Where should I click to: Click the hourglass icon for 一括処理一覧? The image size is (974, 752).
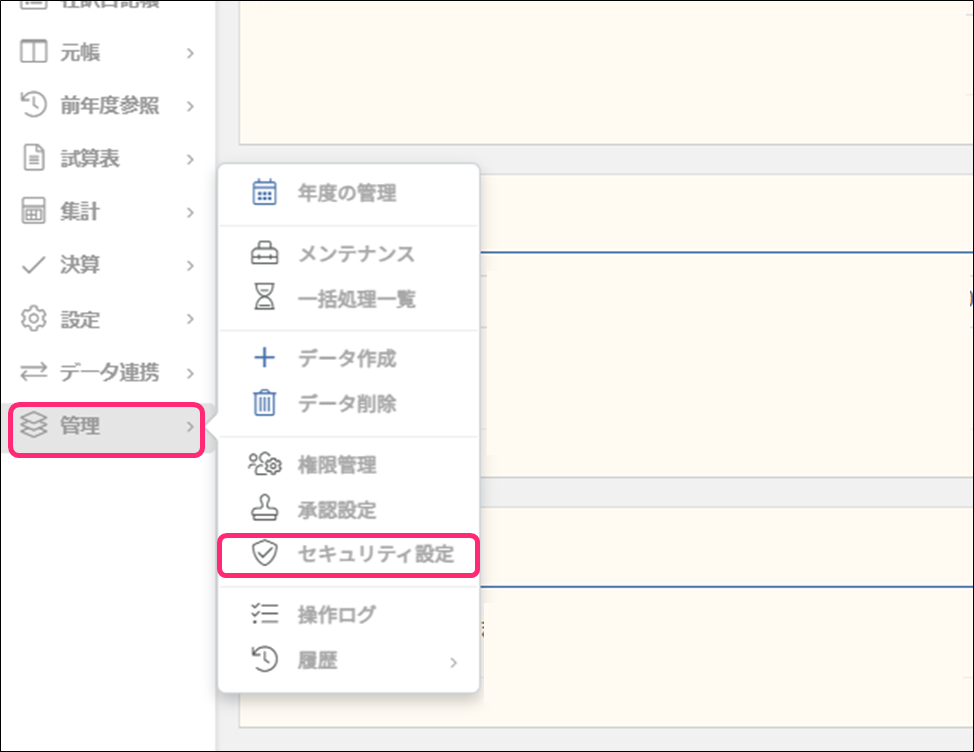click(x=264, y=298)
